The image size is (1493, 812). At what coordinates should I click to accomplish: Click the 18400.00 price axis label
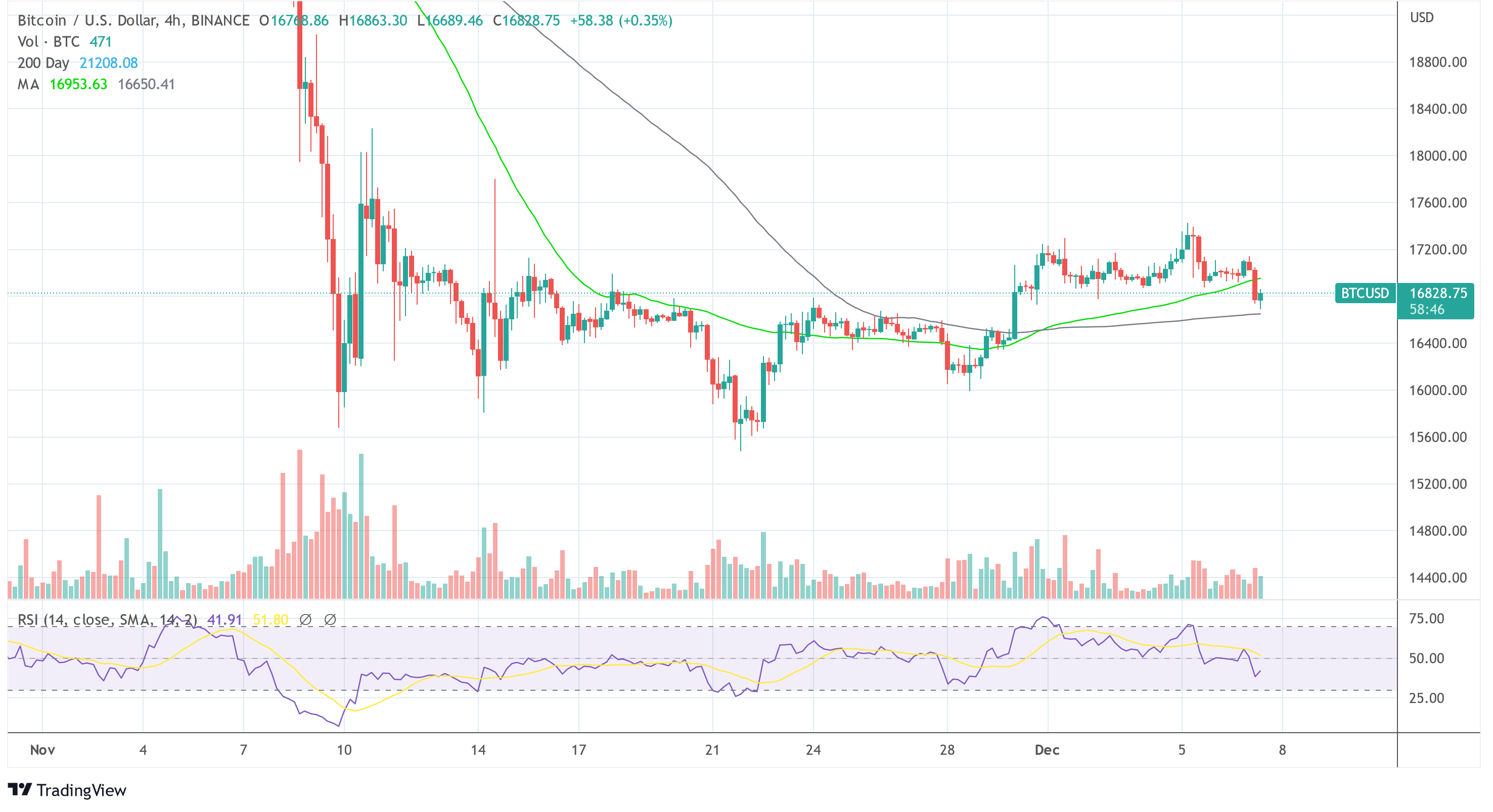pyautogui.click(x=1438, y=110)
